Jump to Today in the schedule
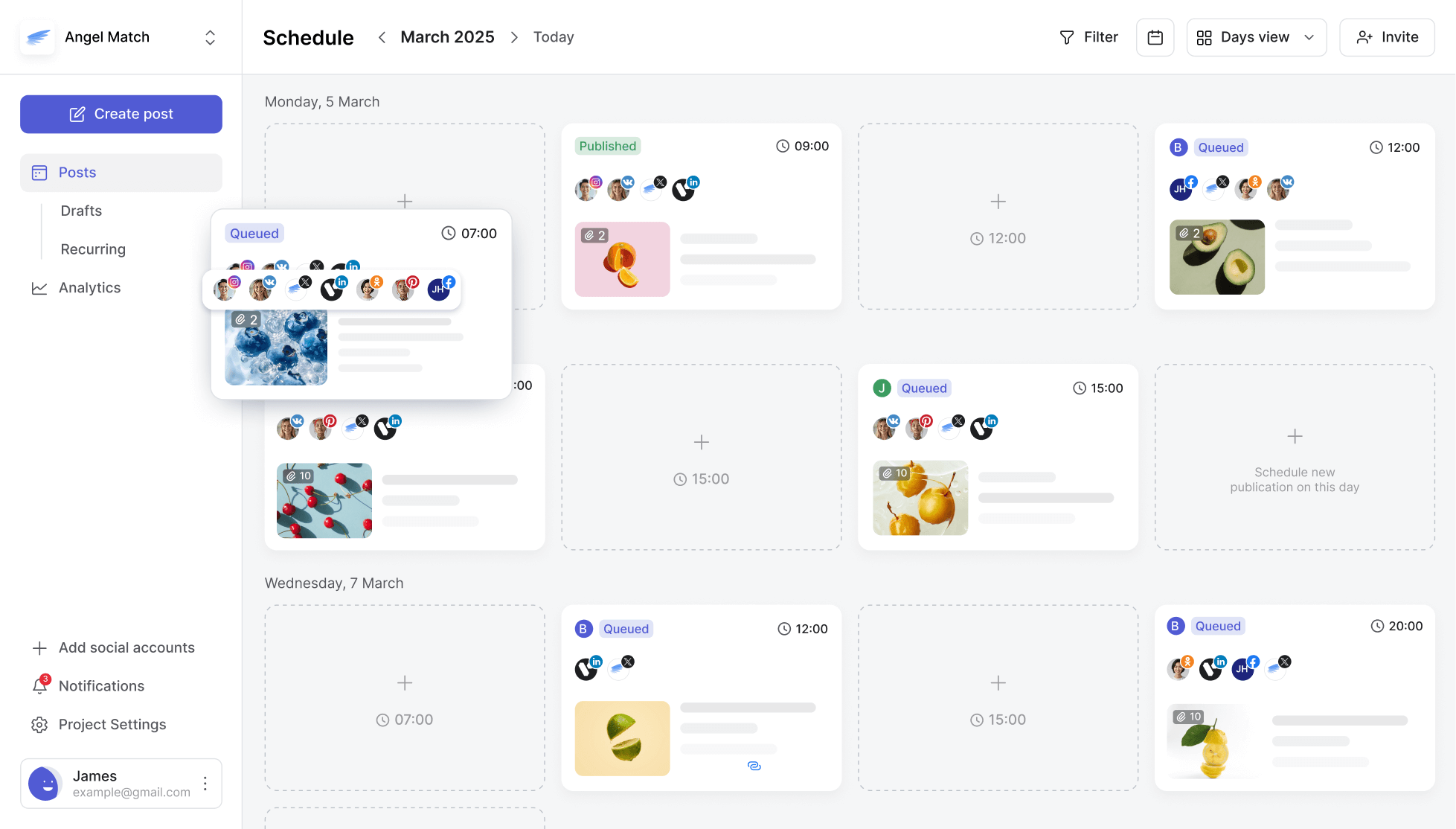The width and height of the screenshot is (1456, 829). (x=554, y=37)
